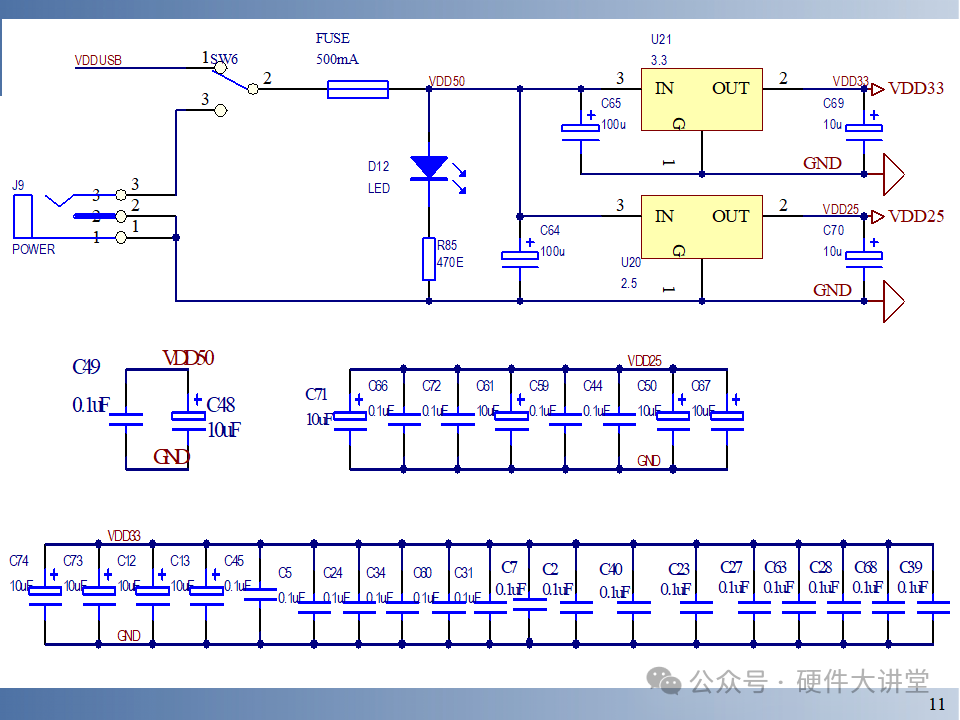This screenshot has width=960, height=720.
Task: Click the 500mA fuse rating text
Action: coord(337,59)
